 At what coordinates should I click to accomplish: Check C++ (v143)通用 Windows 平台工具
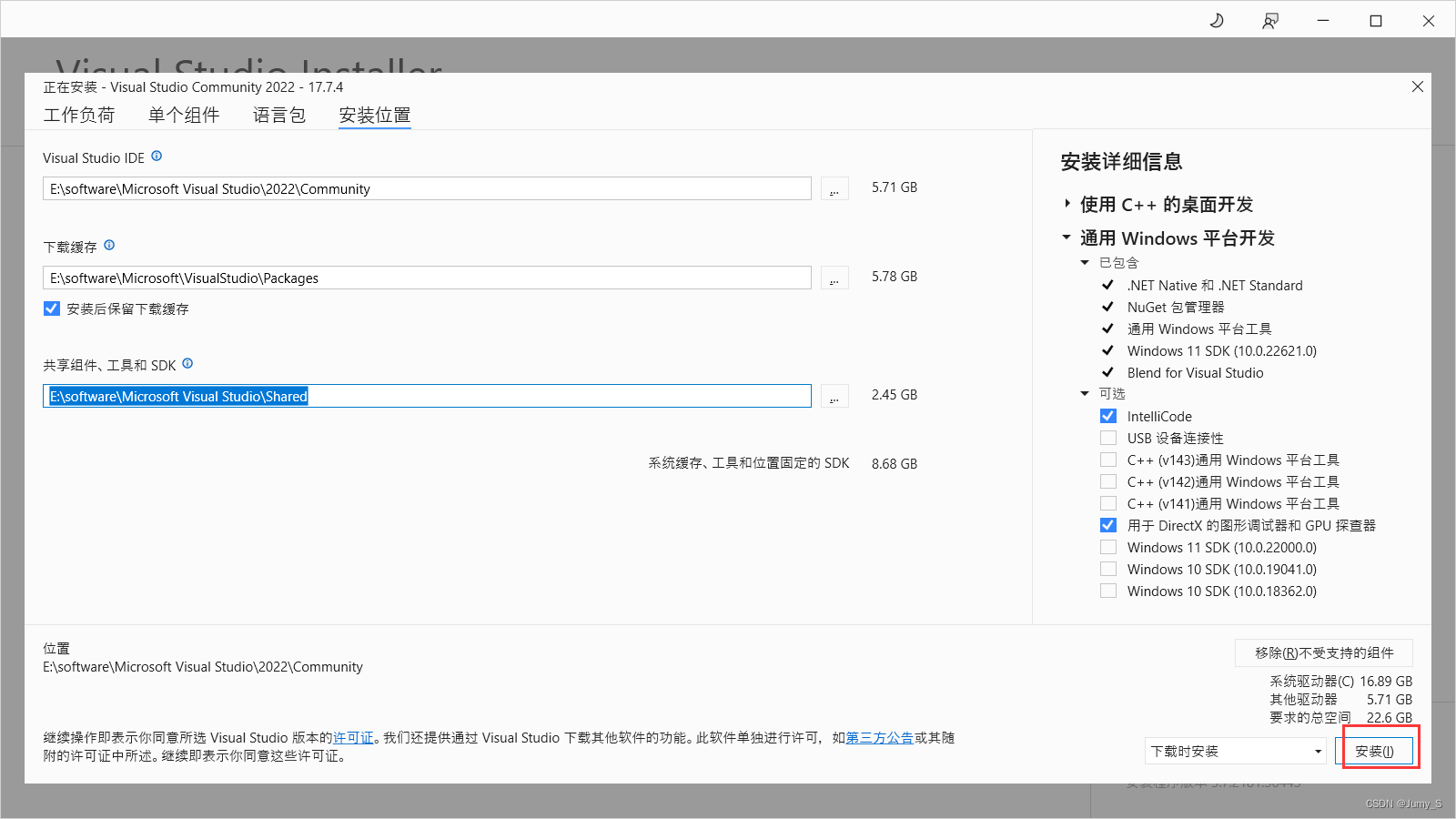click(1108, 460)
